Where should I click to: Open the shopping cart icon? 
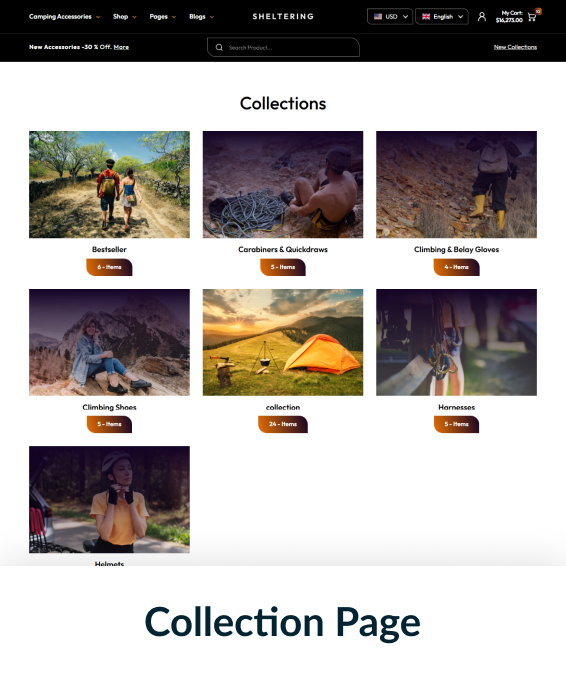tap(532, 17)
